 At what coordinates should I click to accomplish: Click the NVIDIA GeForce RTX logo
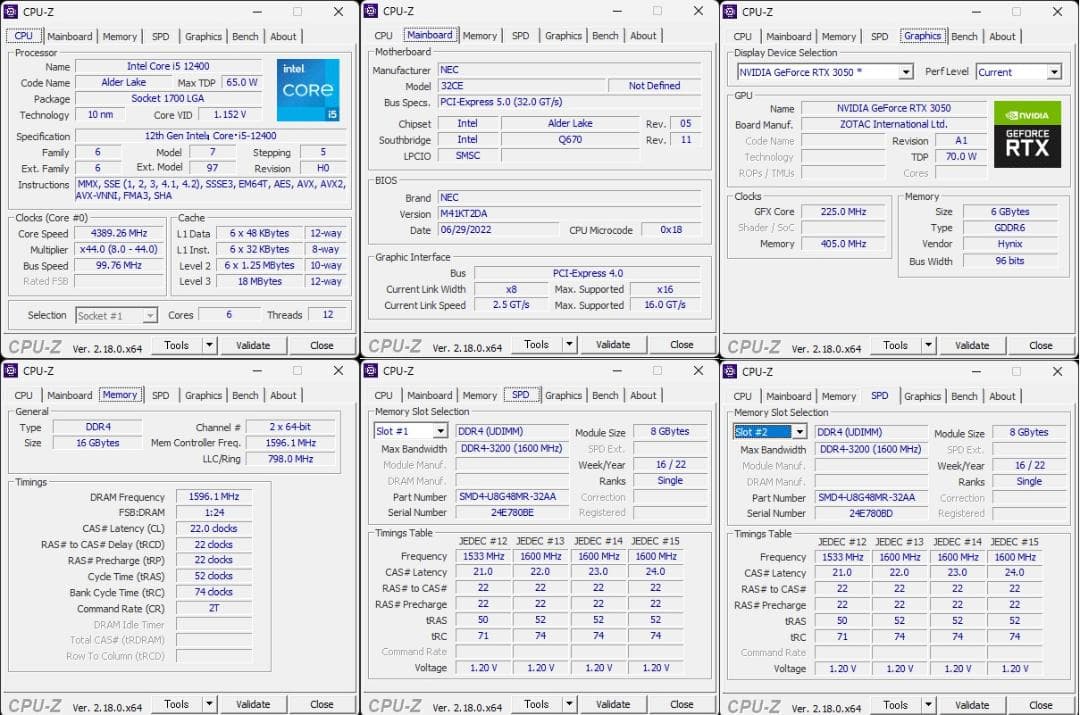click(1029, 137)
